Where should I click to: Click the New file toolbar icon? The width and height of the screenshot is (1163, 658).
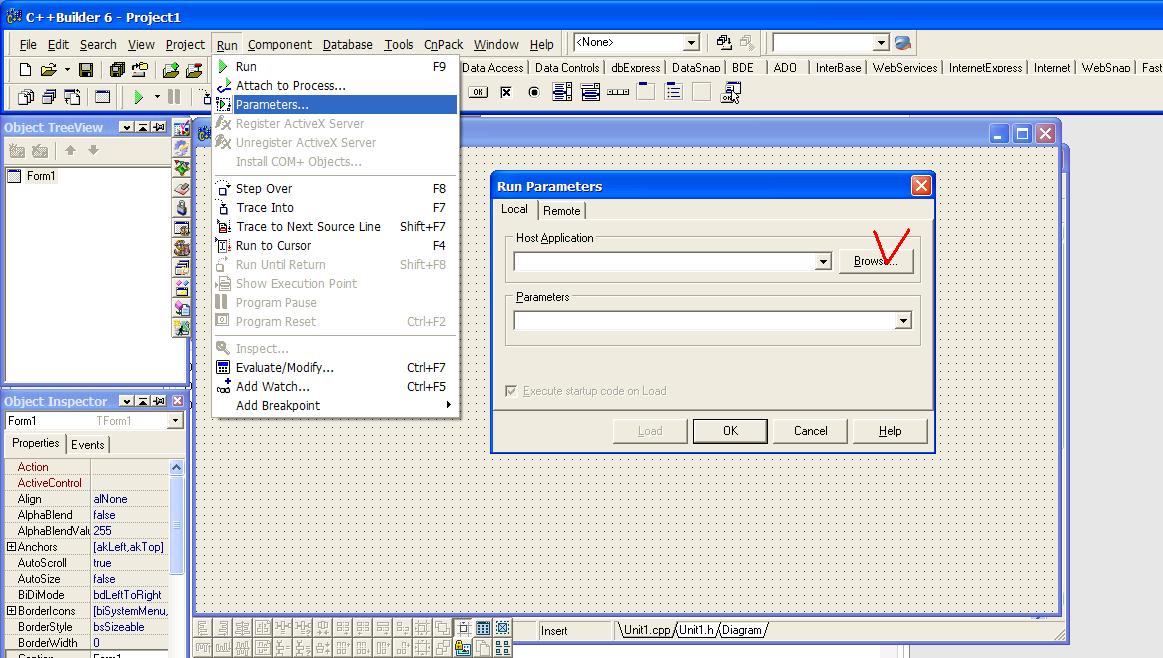26,70
